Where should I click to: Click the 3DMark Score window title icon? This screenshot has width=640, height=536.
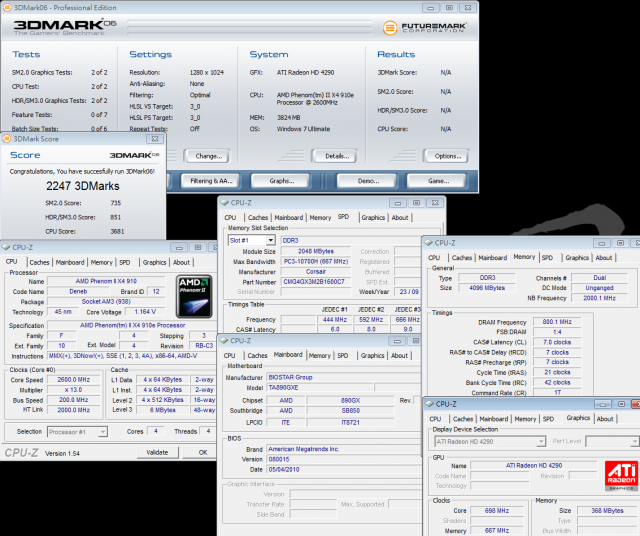[7, 139]
